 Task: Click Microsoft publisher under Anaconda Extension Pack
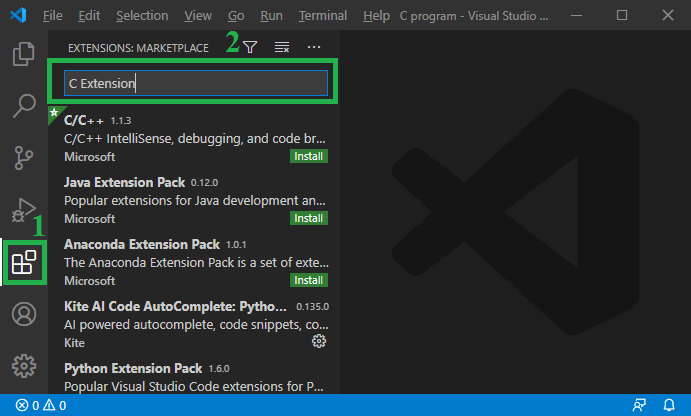coord(89,281)
